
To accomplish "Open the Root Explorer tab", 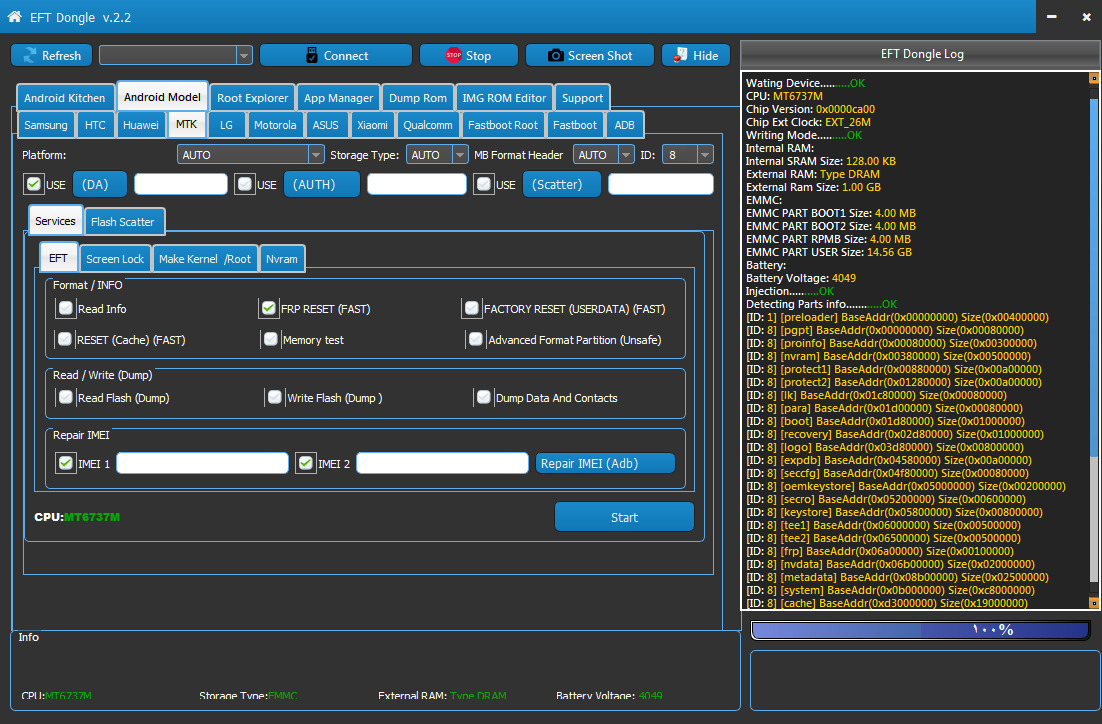I will click(252, 98).
